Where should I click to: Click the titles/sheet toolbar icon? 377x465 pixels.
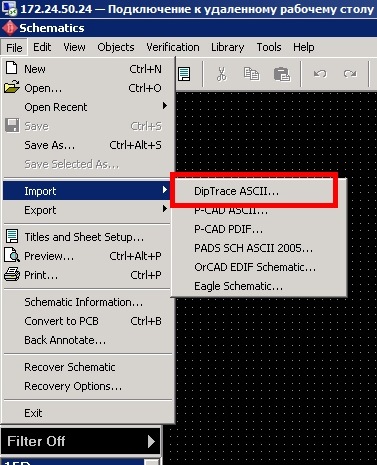[x=184, y=74]
